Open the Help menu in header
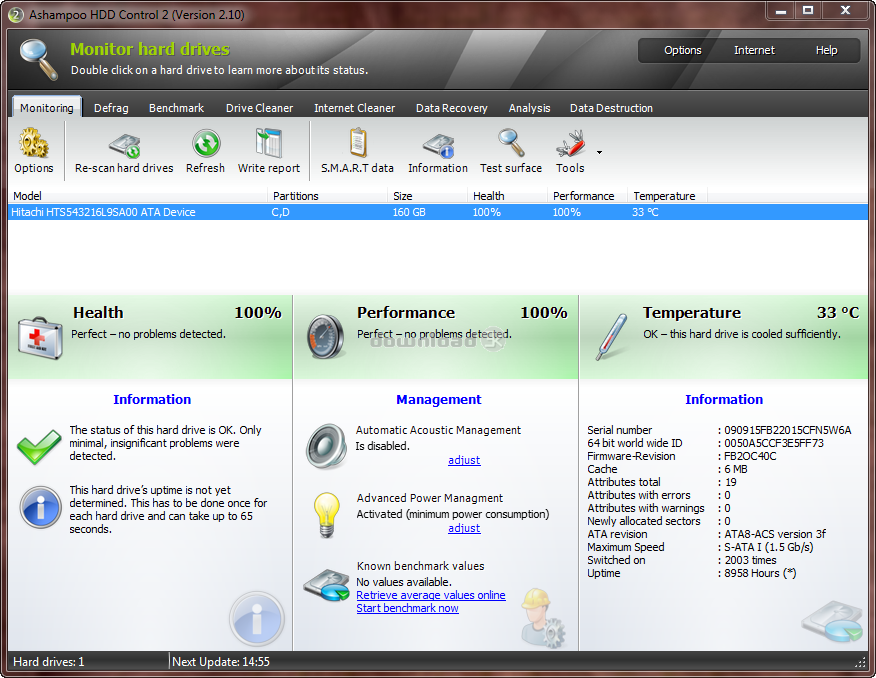 pyautogui.click(x=826, y=50)
